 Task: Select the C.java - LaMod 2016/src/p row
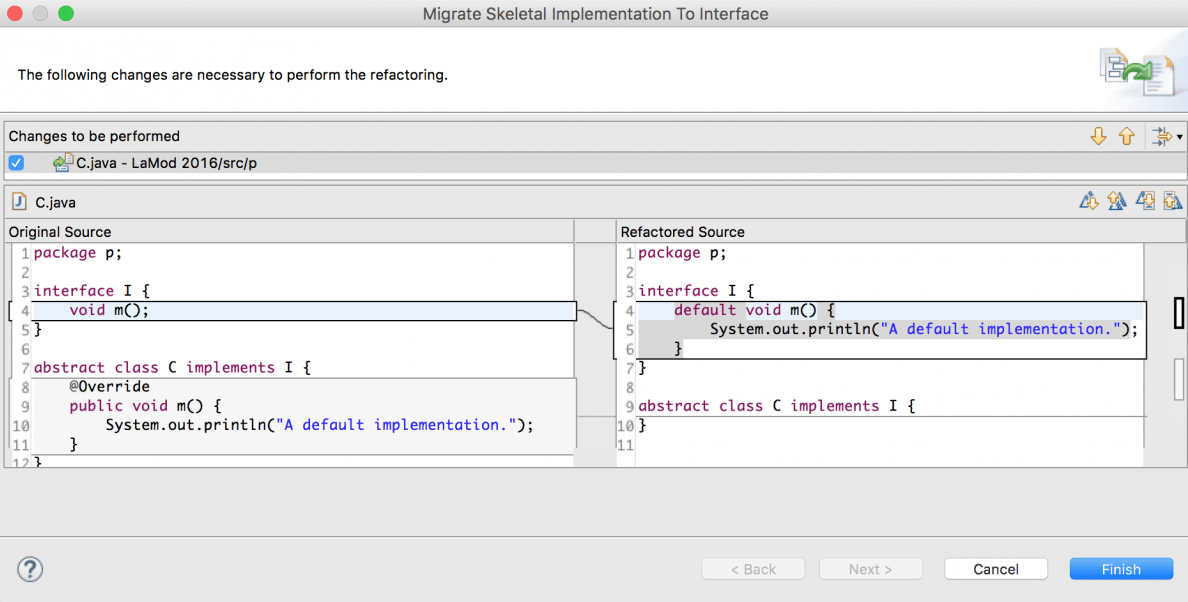[594, 163]
